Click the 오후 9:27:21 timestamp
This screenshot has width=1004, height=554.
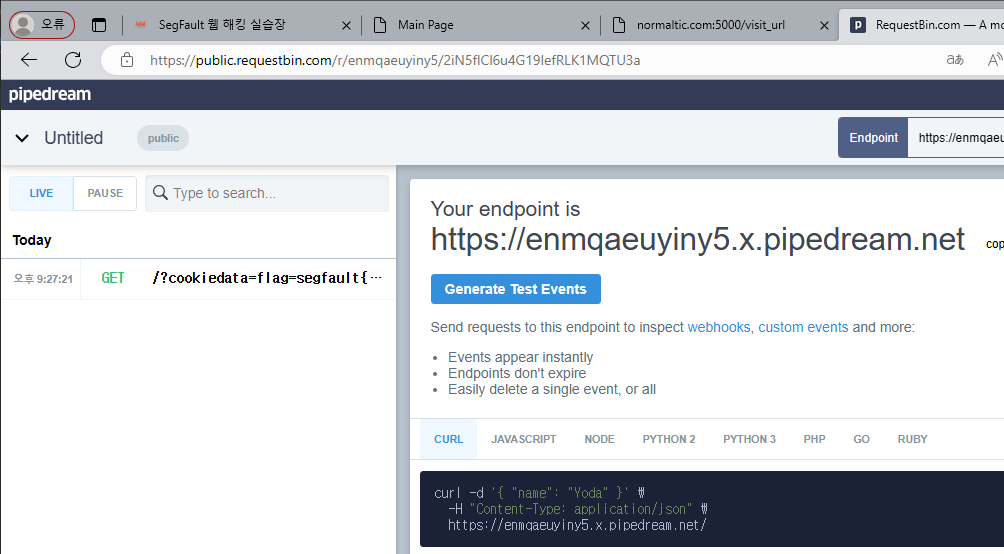(44, 279)
